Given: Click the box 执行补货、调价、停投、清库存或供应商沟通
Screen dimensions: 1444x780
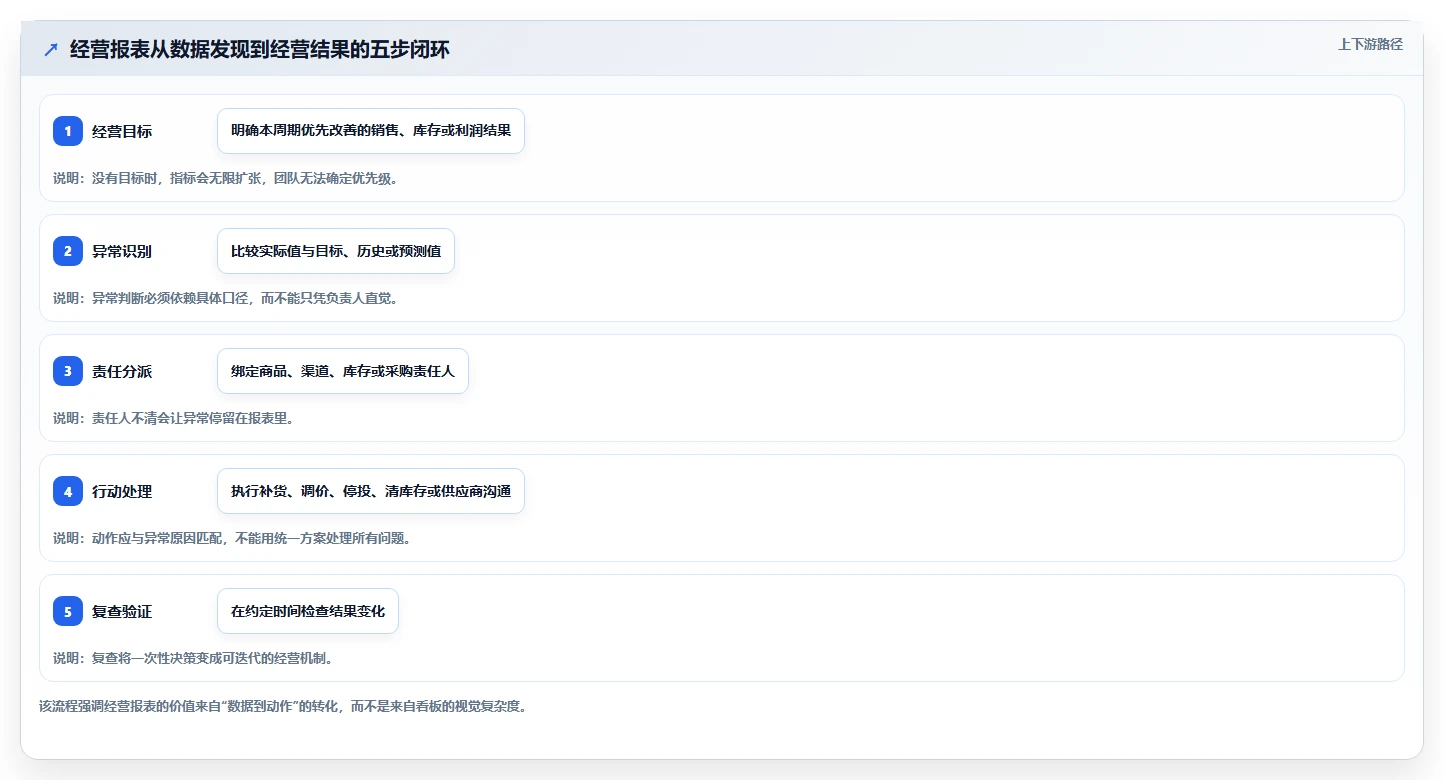Looking at the screenshot, I should click(371, 491).
